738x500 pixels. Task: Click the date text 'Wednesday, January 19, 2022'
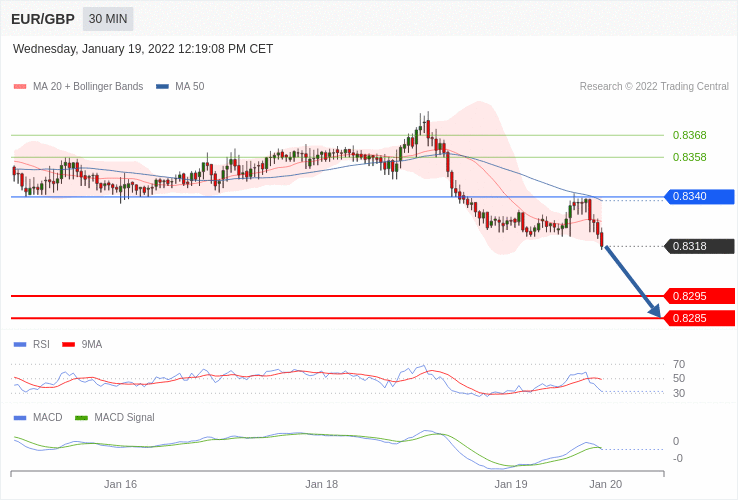(x=94, y=49)
